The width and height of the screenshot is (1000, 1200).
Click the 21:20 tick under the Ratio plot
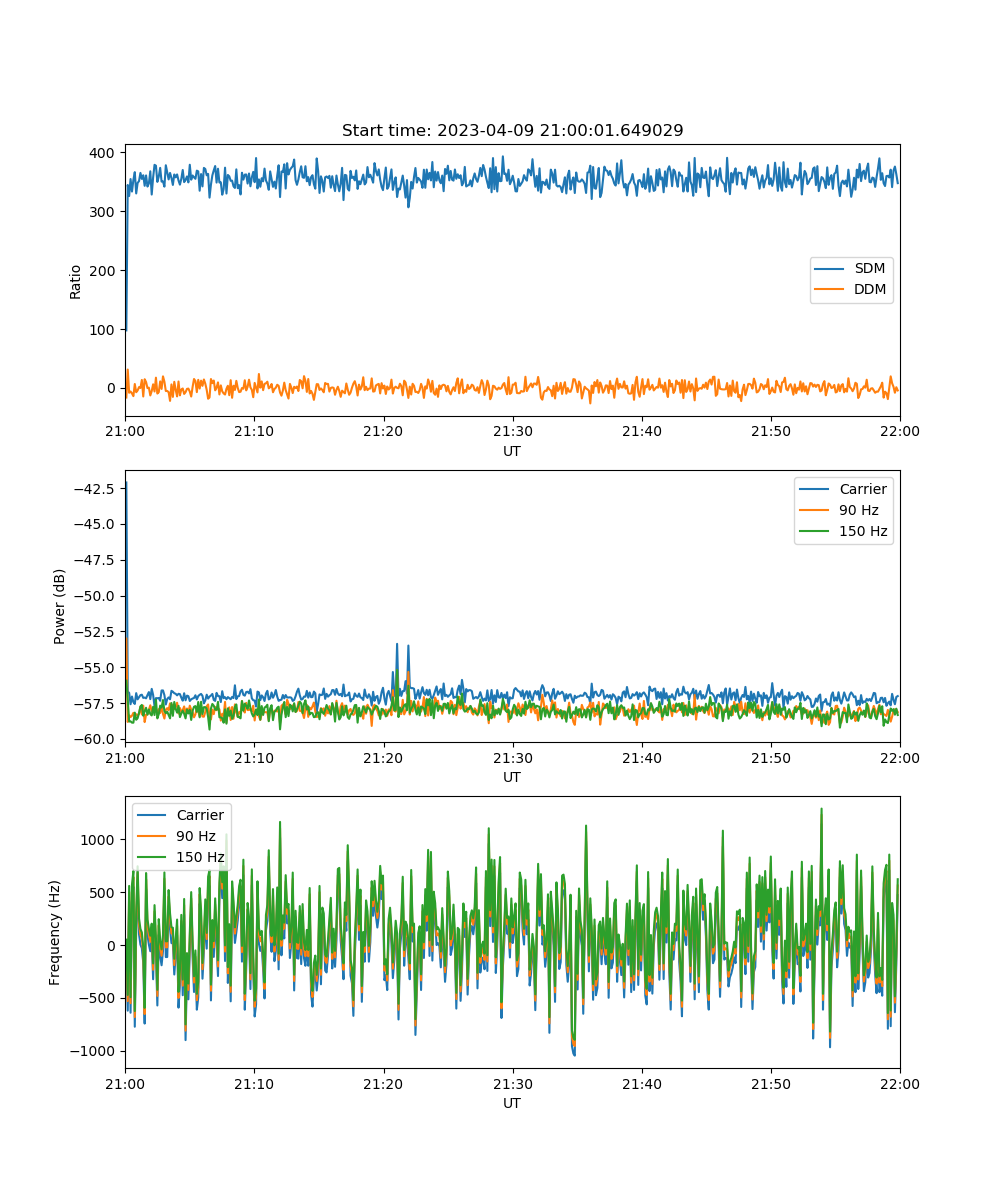(383, 431)
